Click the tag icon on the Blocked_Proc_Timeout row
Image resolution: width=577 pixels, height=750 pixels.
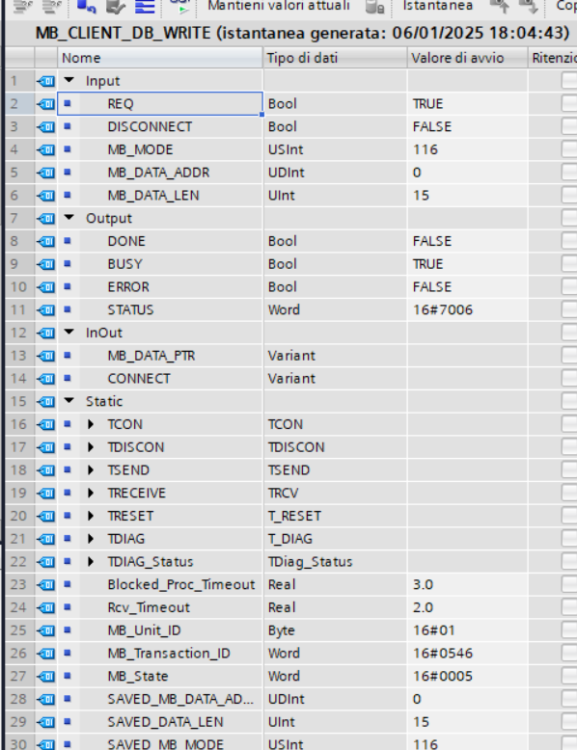pyautogui.click(x=46, y=585)
